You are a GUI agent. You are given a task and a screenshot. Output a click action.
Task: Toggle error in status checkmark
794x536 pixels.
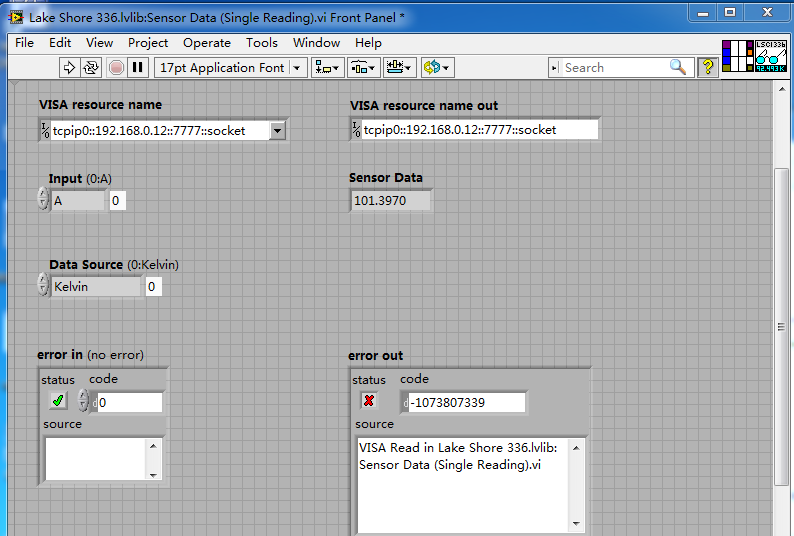click(x=58, y=401)
